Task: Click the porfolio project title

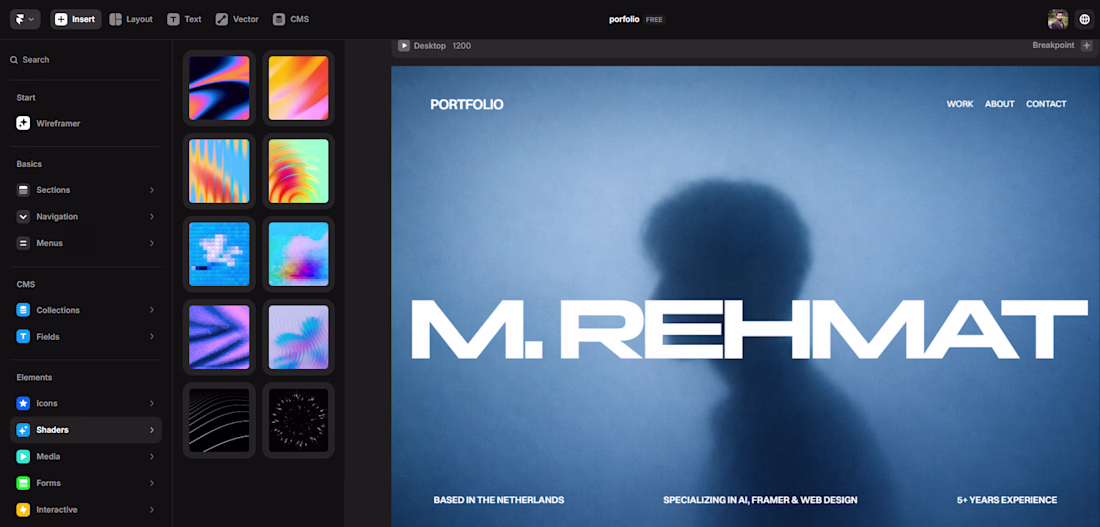Action: point(624,20)
